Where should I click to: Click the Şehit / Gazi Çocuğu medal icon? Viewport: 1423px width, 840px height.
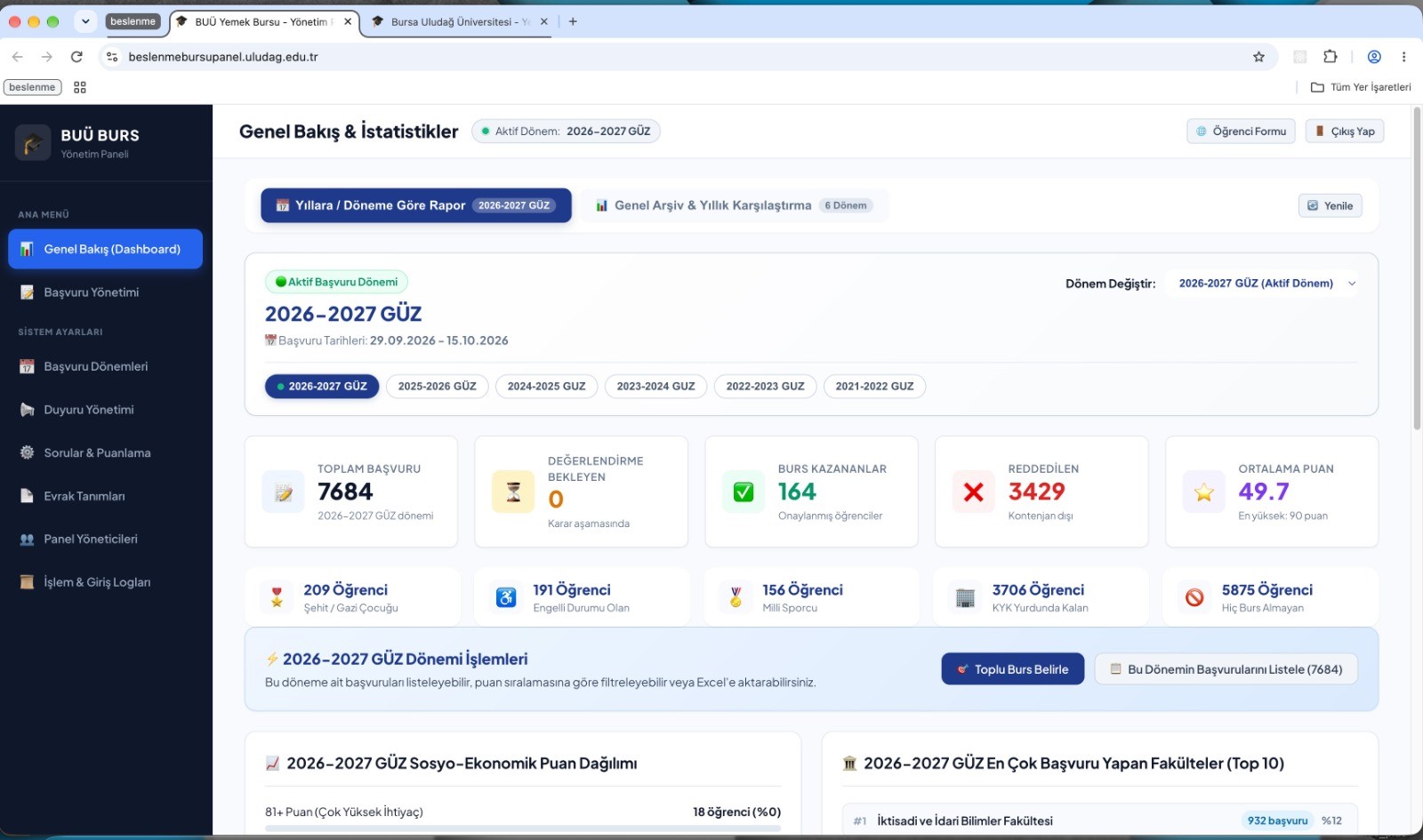[277, 597]
